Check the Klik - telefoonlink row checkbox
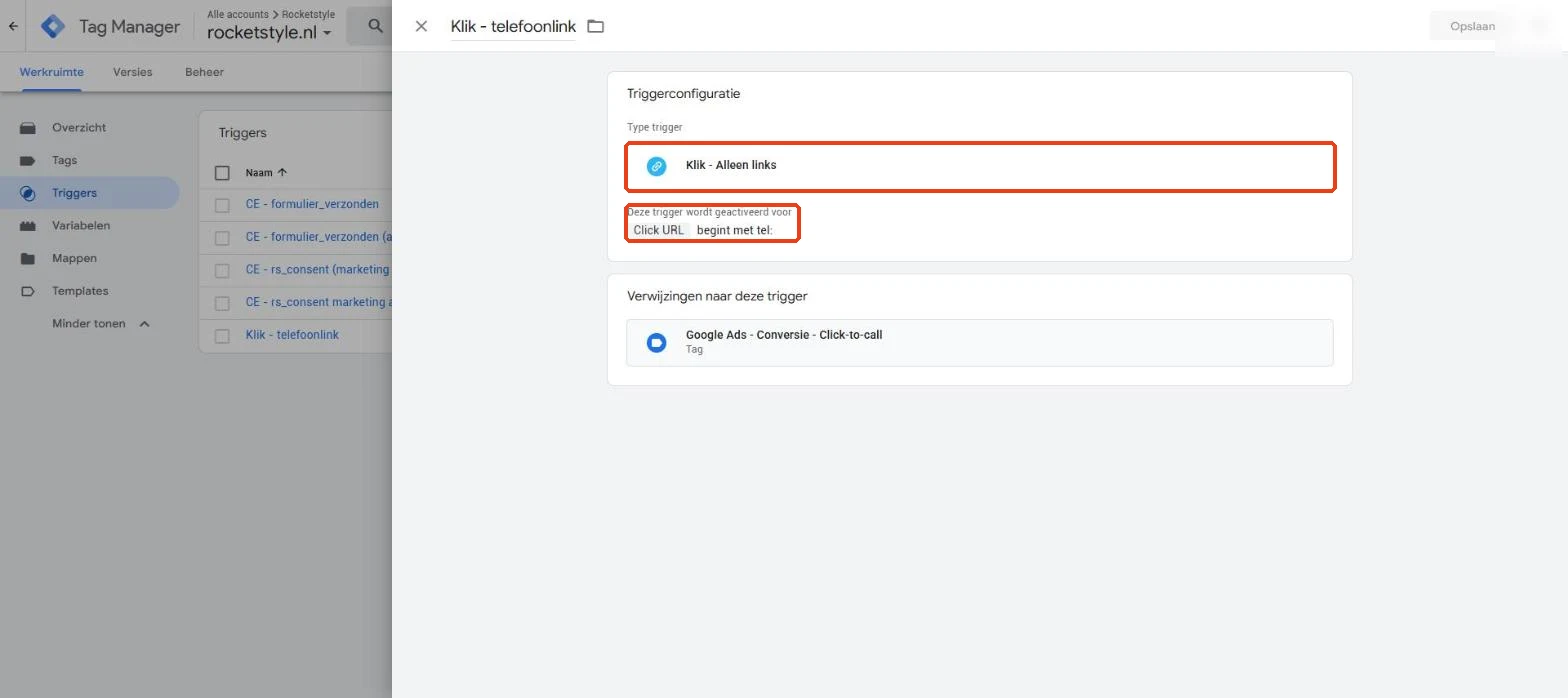 click(x=222, y=336)
